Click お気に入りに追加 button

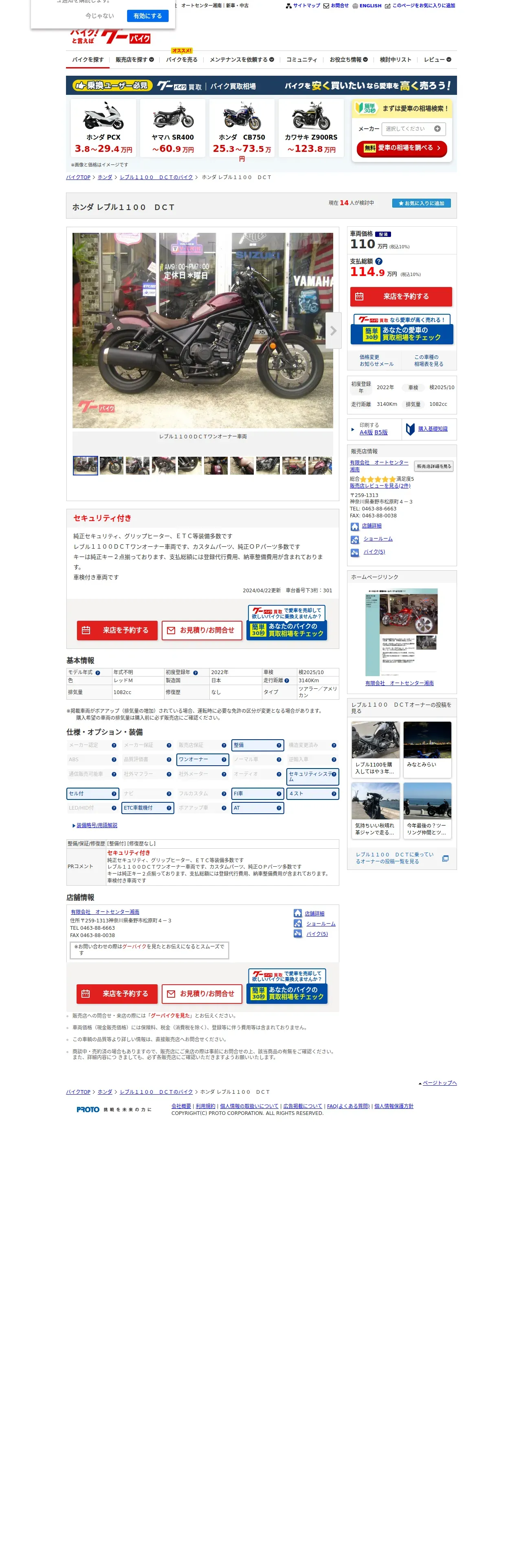(421, 203)
